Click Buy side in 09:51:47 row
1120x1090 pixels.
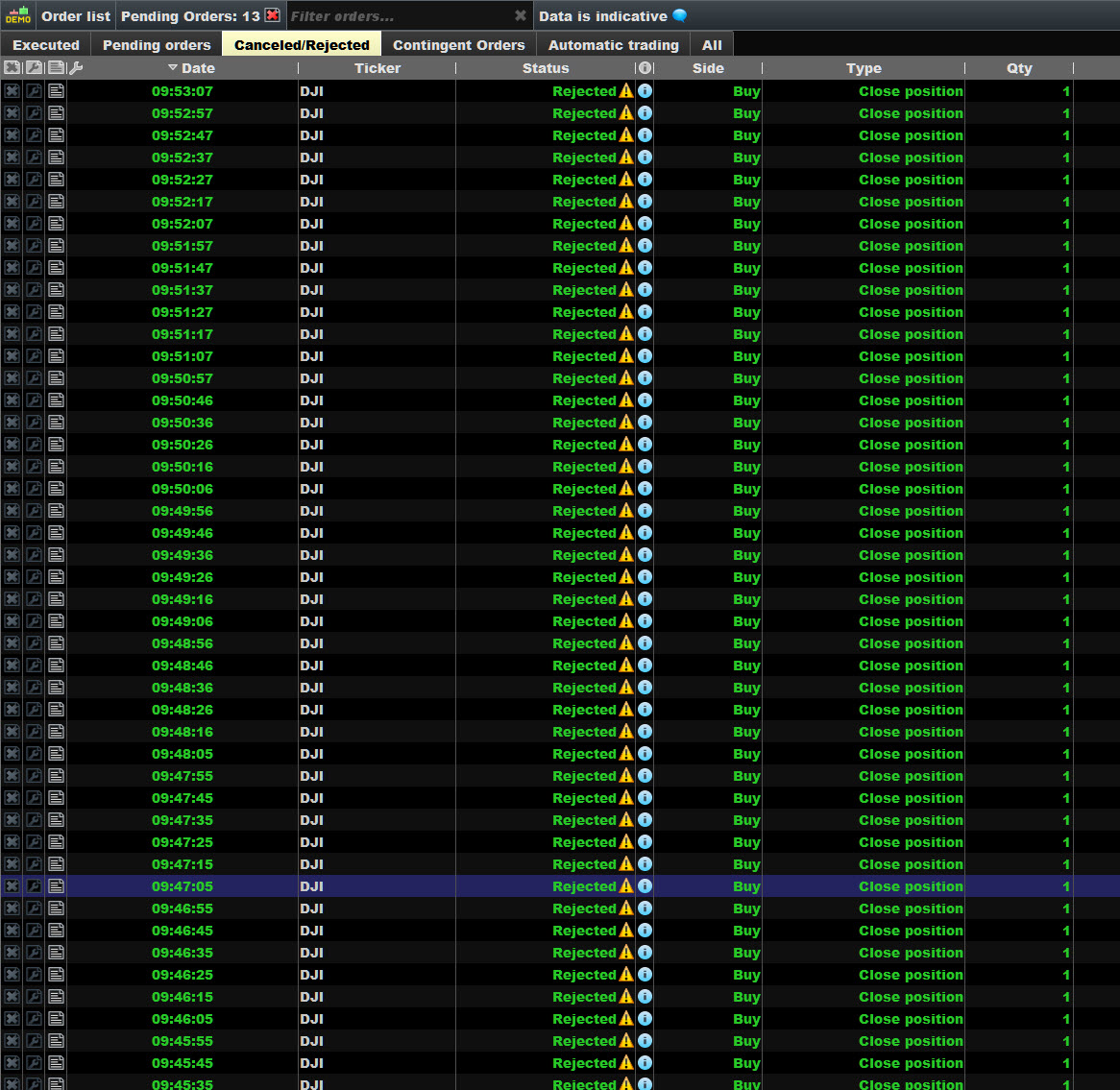click(746, 268)
